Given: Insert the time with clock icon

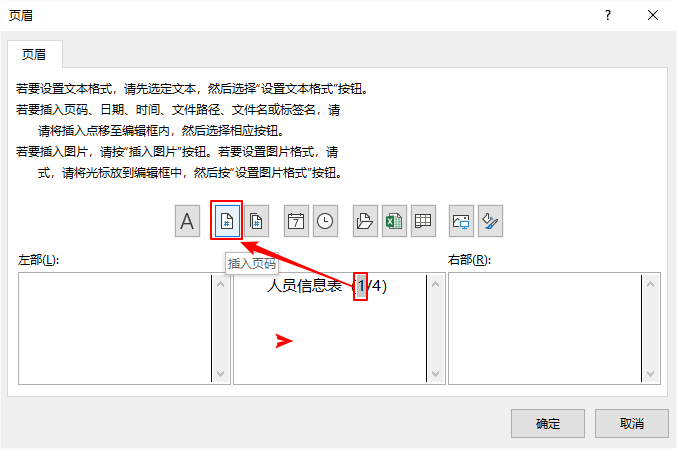Looking at the screenshot, I should [x=325, y=221].
